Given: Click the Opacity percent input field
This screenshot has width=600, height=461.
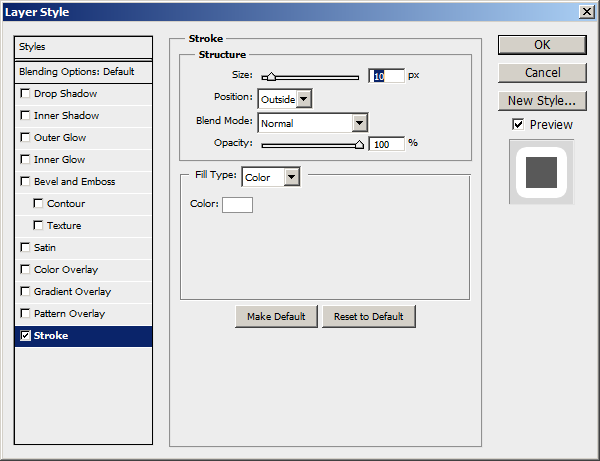Looking at the screenshot, I should pos(386,144).
